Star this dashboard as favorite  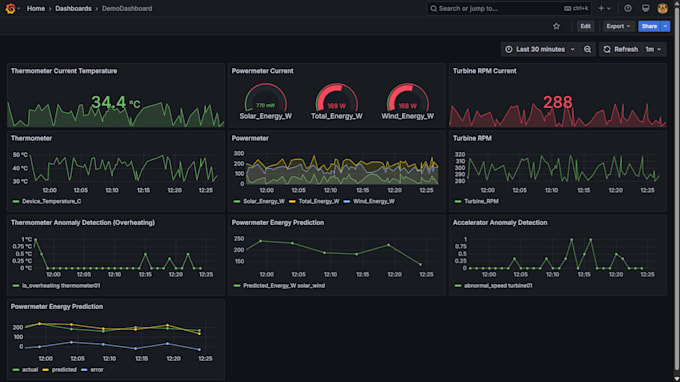click(556, 26)
